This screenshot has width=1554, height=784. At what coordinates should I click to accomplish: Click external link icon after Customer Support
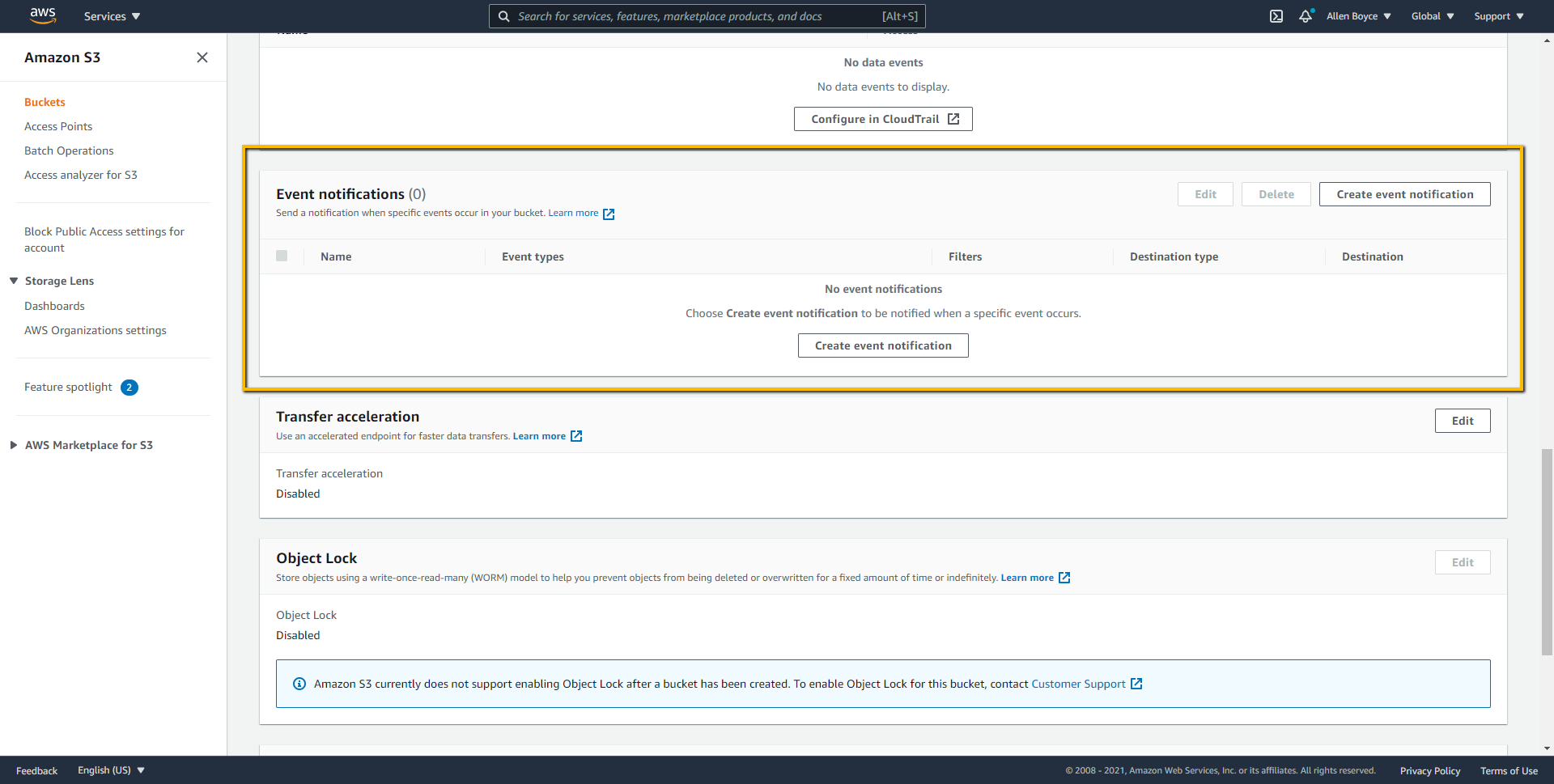click(1136, 684)
